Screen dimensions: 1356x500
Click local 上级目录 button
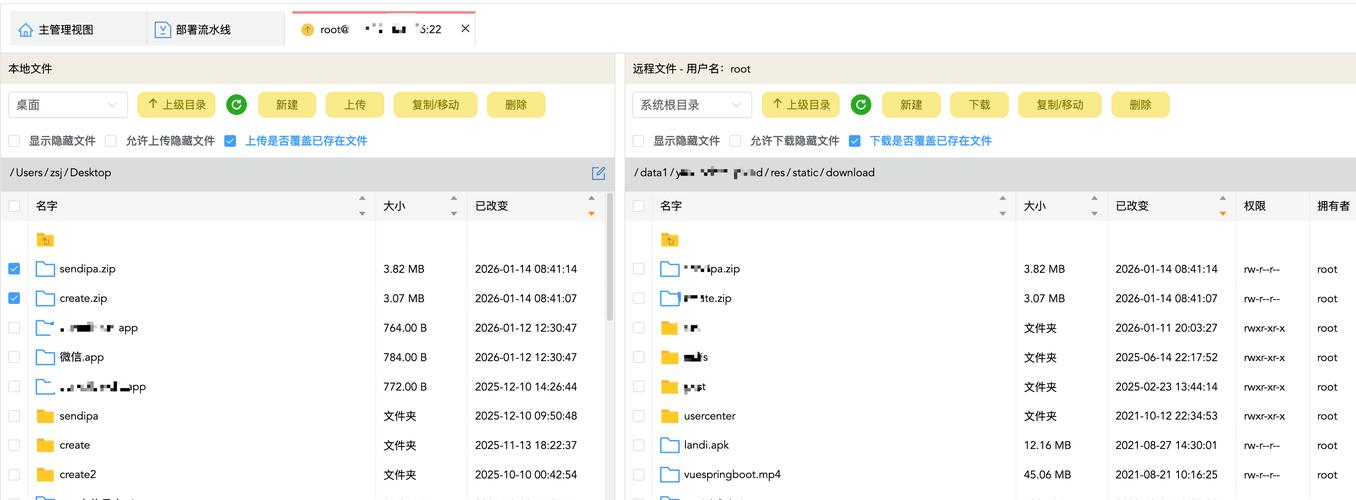tap(176, 105)
